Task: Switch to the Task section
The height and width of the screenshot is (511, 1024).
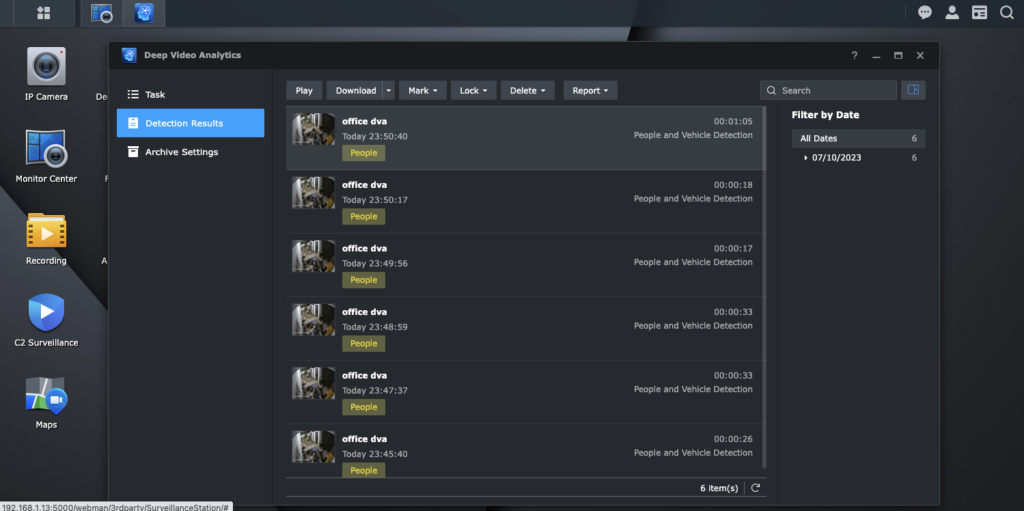Action: [155, 95]
